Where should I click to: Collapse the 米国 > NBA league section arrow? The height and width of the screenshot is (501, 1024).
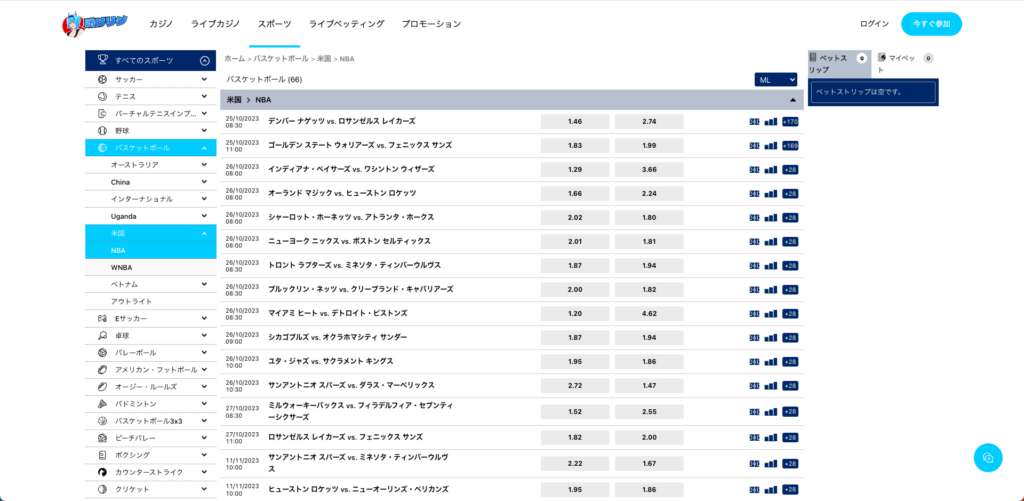click(793, 100)
